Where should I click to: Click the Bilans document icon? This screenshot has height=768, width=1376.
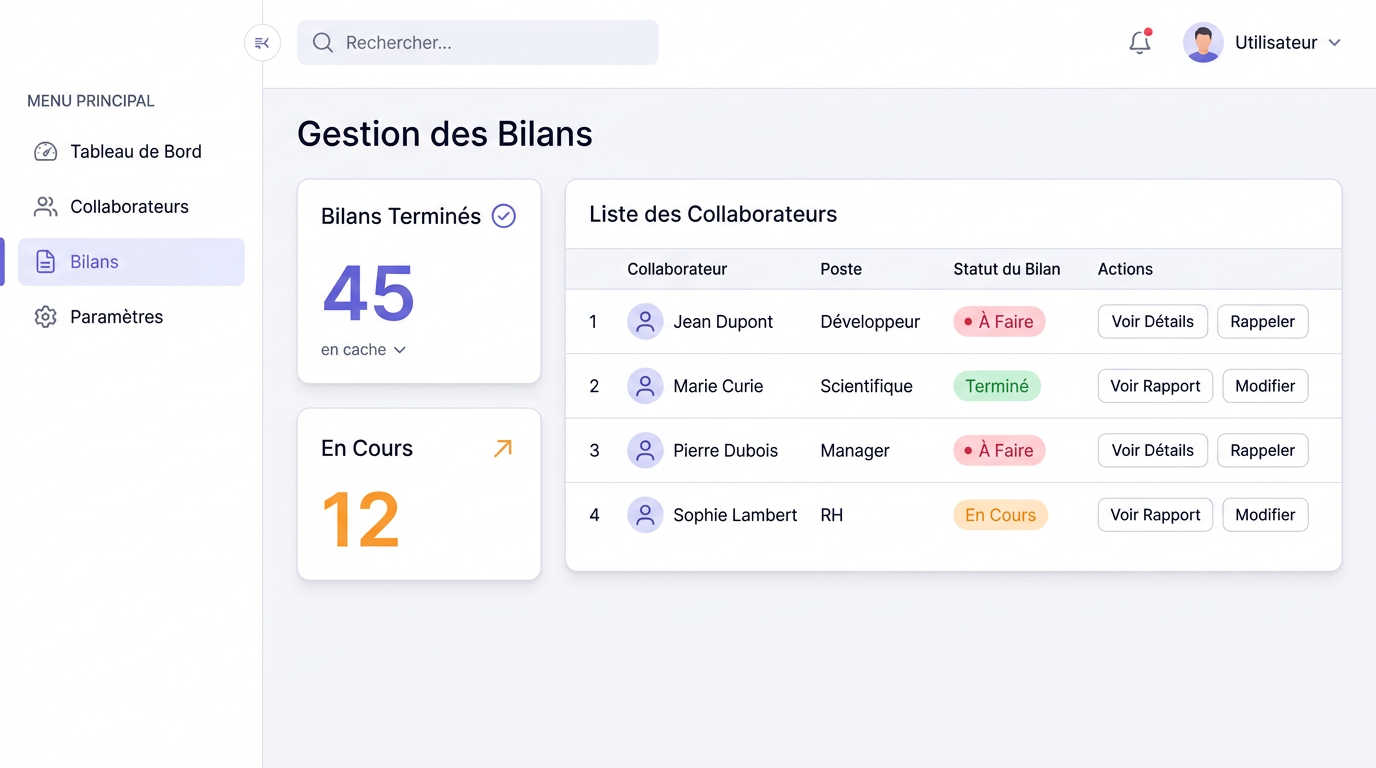tap(45, 262)
